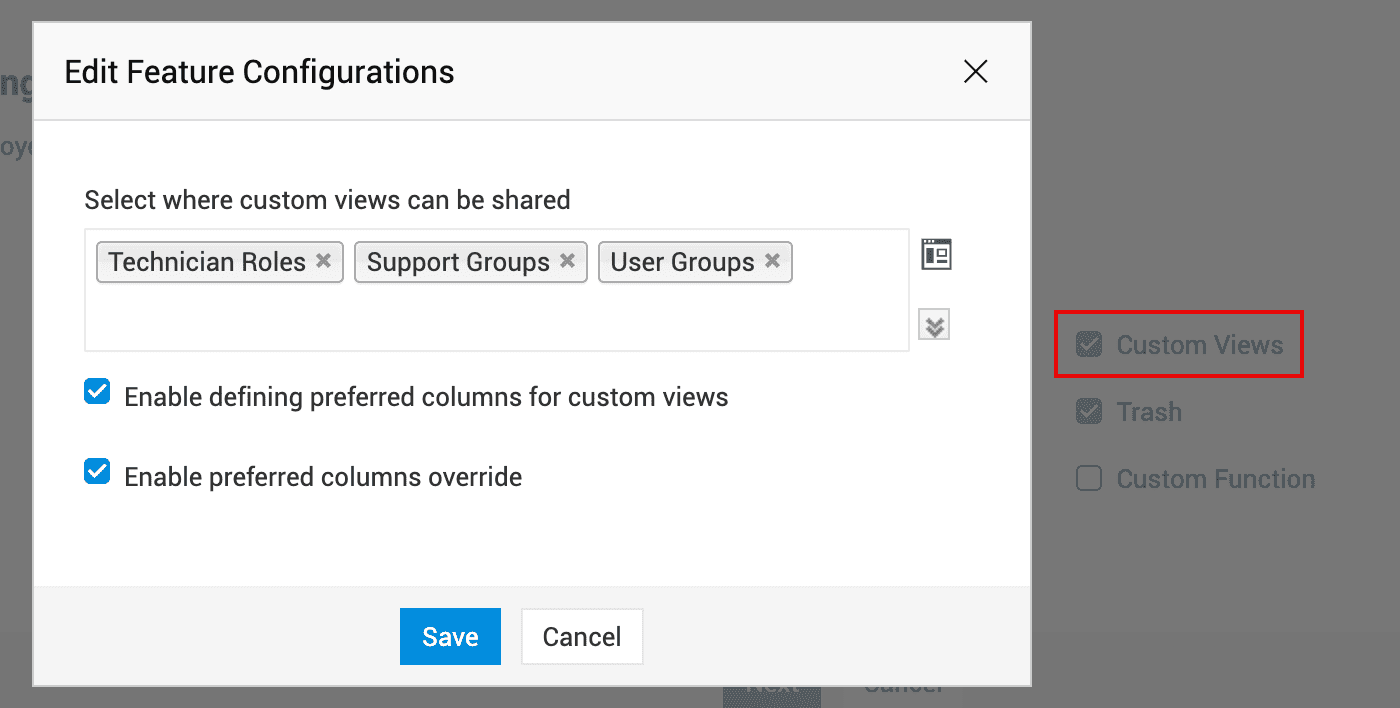This screenshot has width=1400, height=708.
Task: Uncheck the Trash feature checkbox
Action: pyautogui.click(x=1088, y=412)
